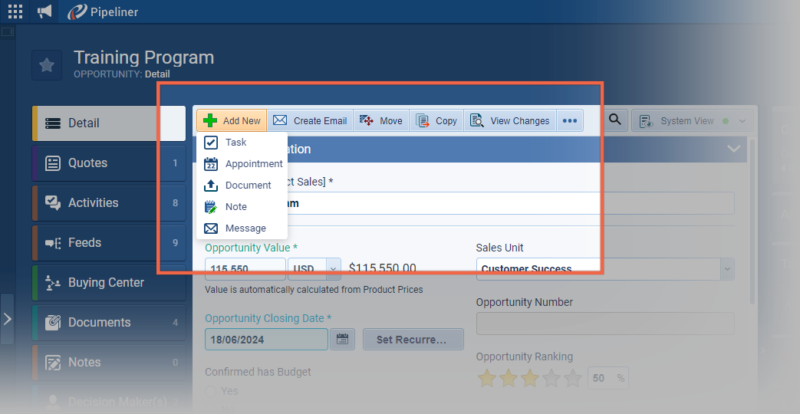This screenshot has width=800, height=414.
Task: Click the Opportunity Closing Date field
Action: (x=266, y=339)
